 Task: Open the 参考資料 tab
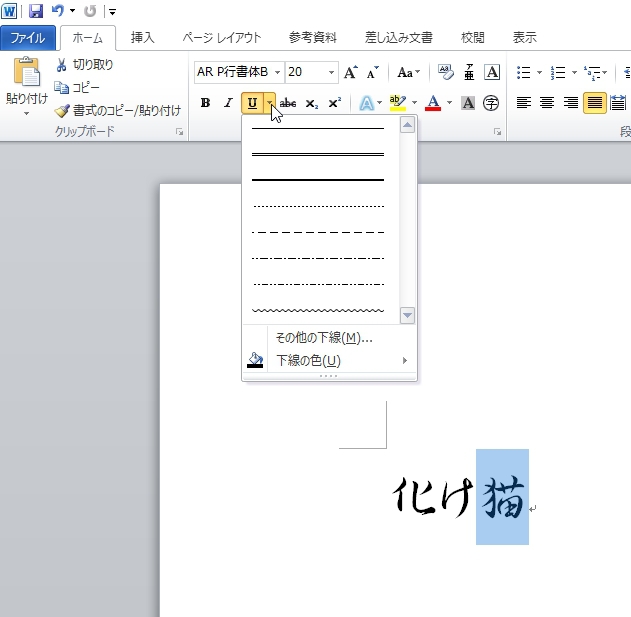(x=313, y=38)
